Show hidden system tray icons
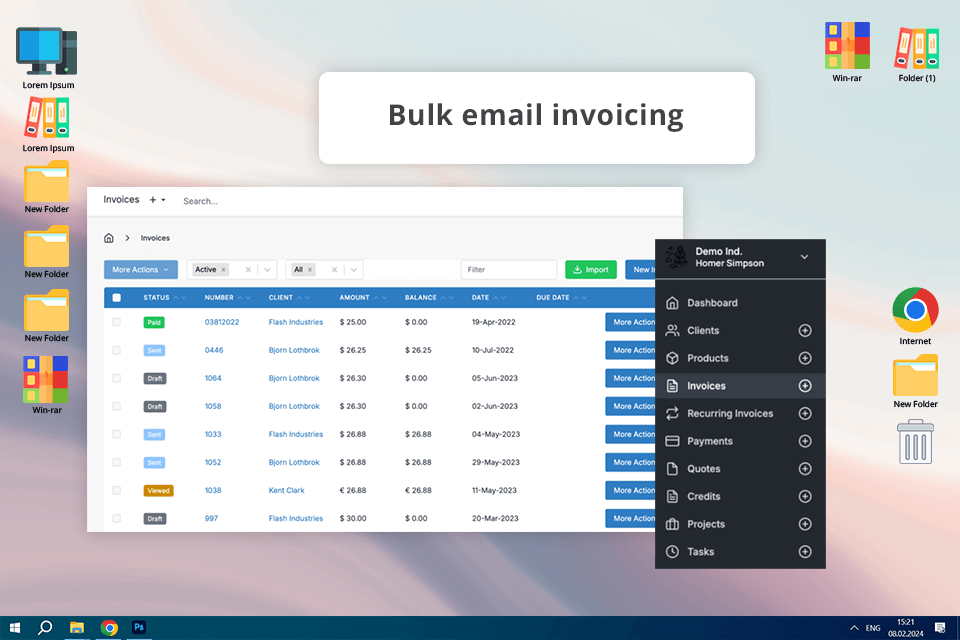 click(x=854, y=628)
